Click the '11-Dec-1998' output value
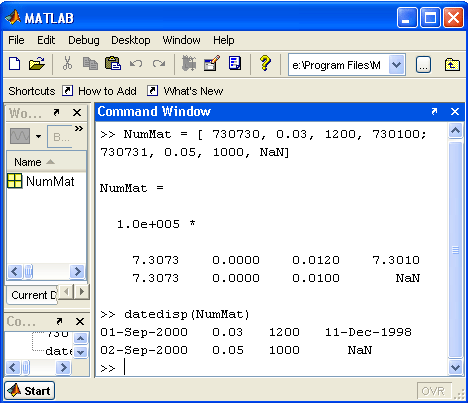Viewport: 468px width, 403px height. (368, 332)
